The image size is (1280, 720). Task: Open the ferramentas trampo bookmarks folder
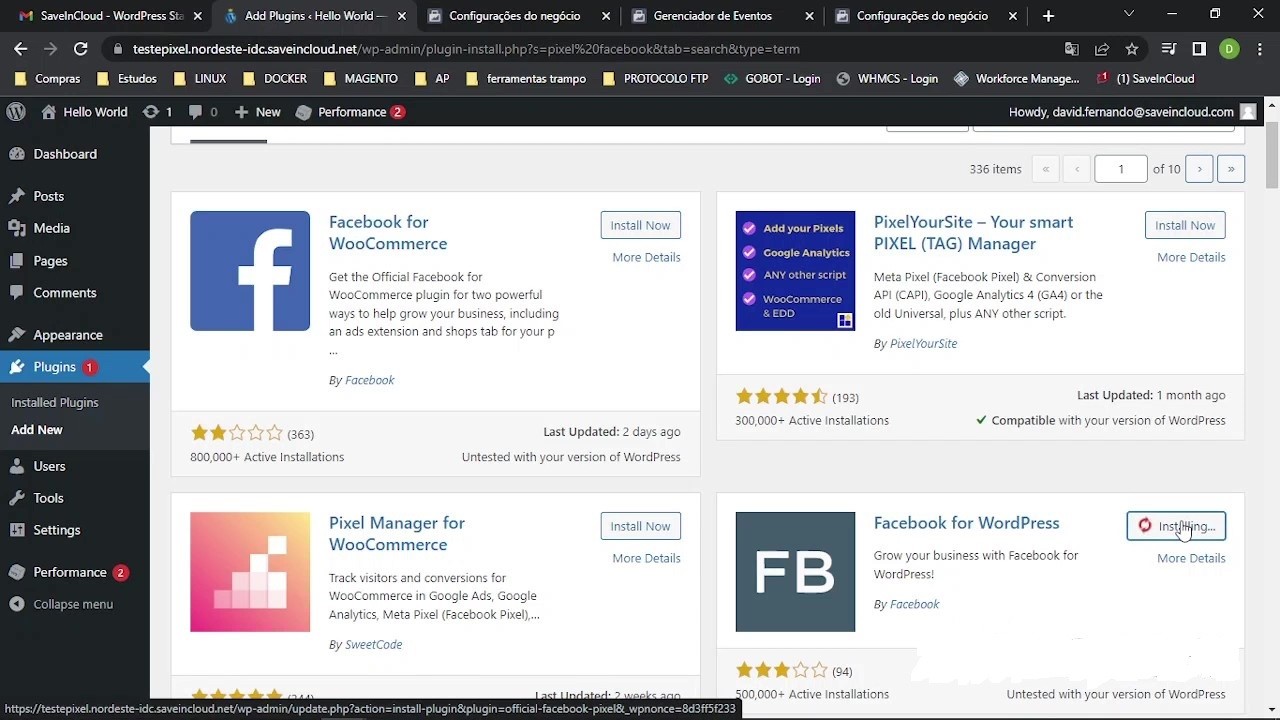tap(526, 78)
